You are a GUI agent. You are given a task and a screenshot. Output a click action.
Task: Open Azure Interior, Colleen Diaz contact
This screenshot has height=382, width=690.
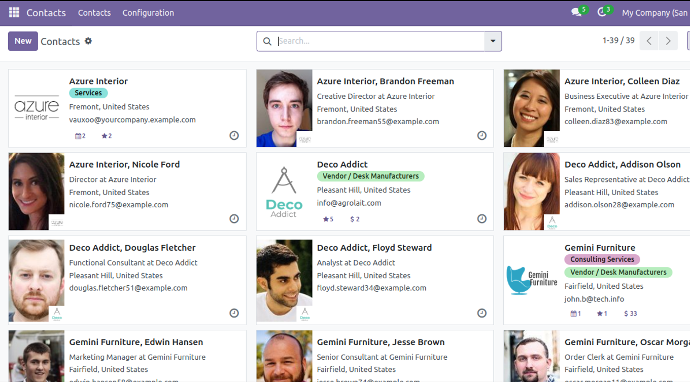(x=622, y=81)
